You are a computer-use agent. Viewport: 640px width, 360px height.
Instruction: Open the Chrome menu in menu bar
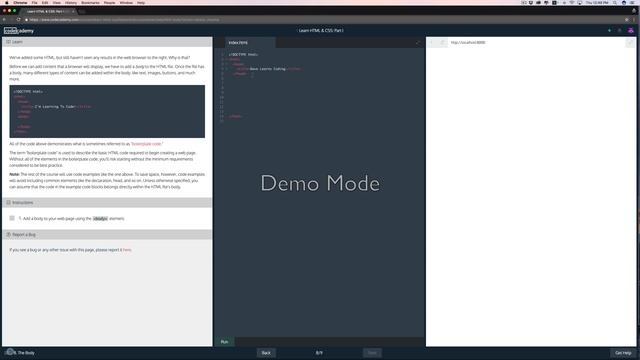pos(20,3)
